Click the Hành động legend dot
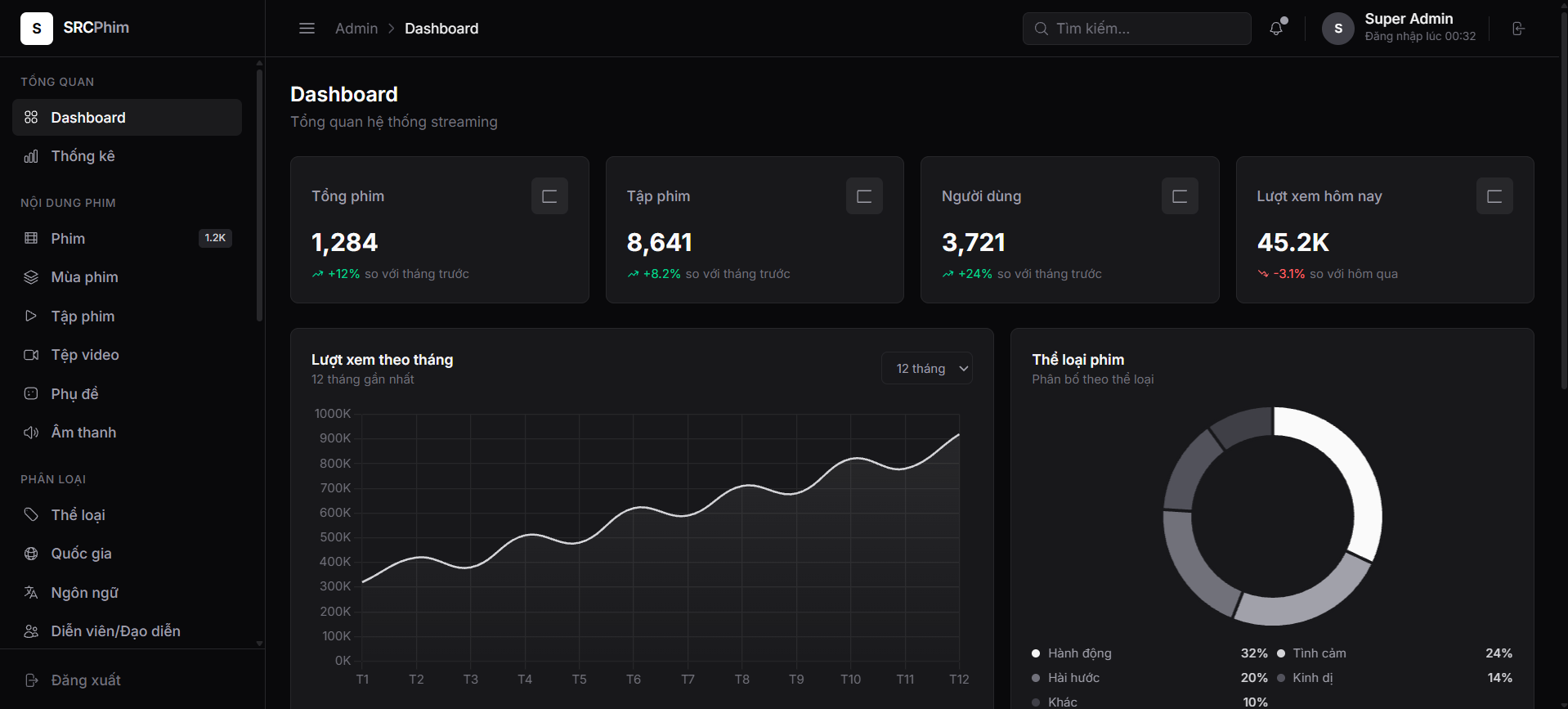 point(1036,653)
